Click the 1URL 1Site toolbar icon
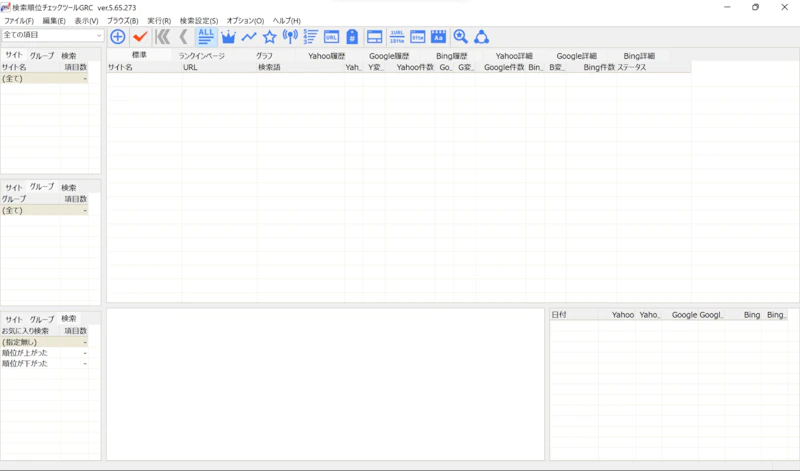The width and height of the screenshot is (800, 471). click(397, 37)
